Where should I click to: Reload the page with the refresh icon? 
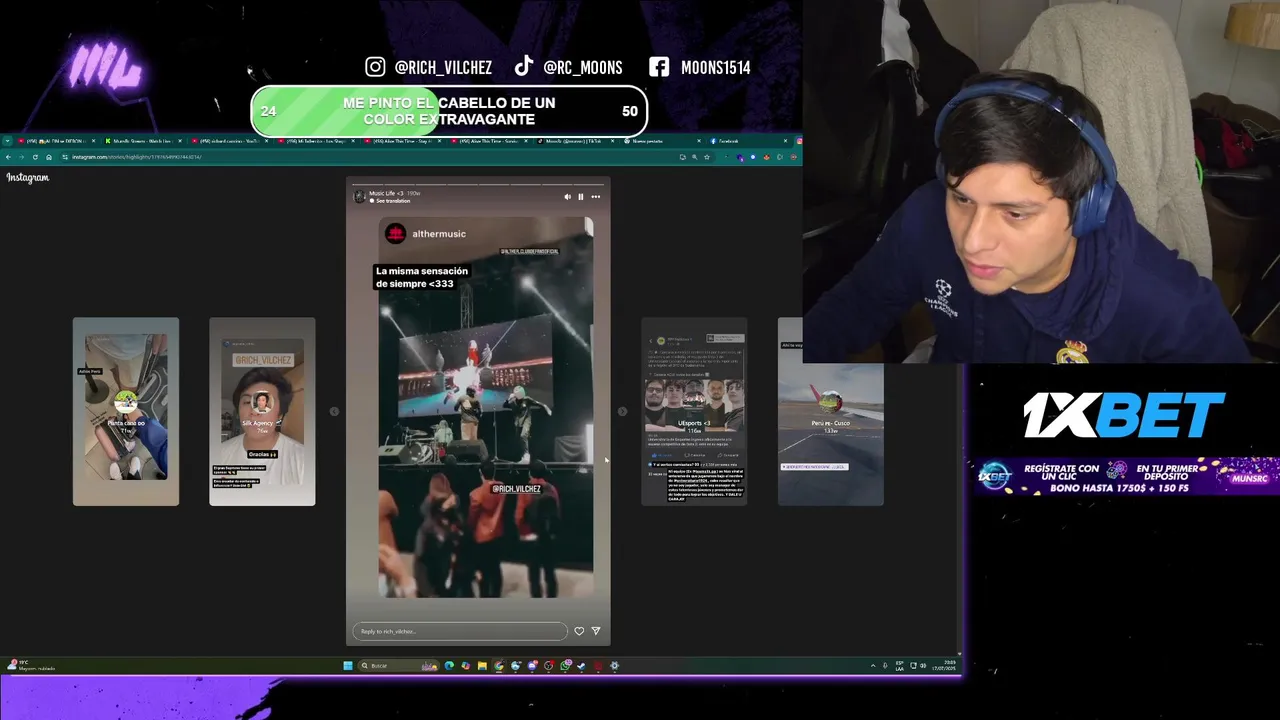[x=35, y=157]
